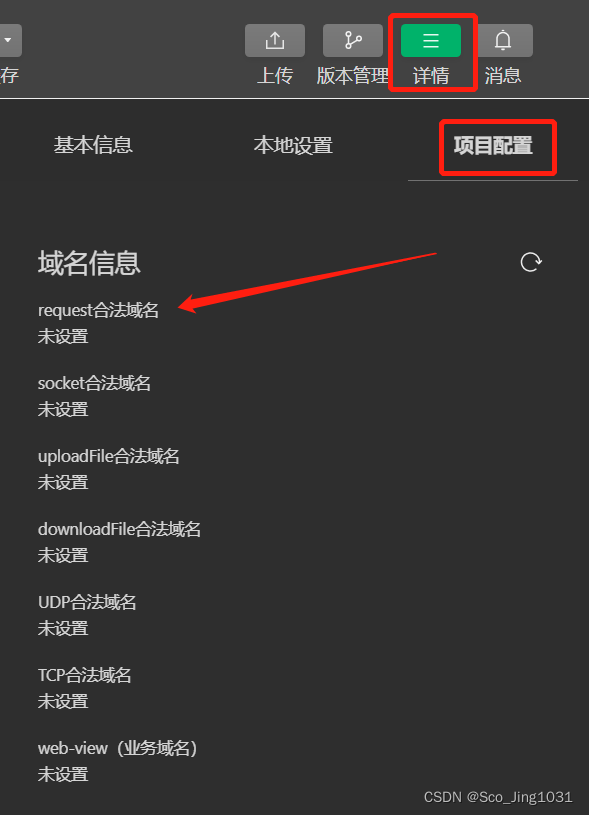Open version management branch icon
The image size is (589, 815).
pyautogui.click(x=352, y=41)
